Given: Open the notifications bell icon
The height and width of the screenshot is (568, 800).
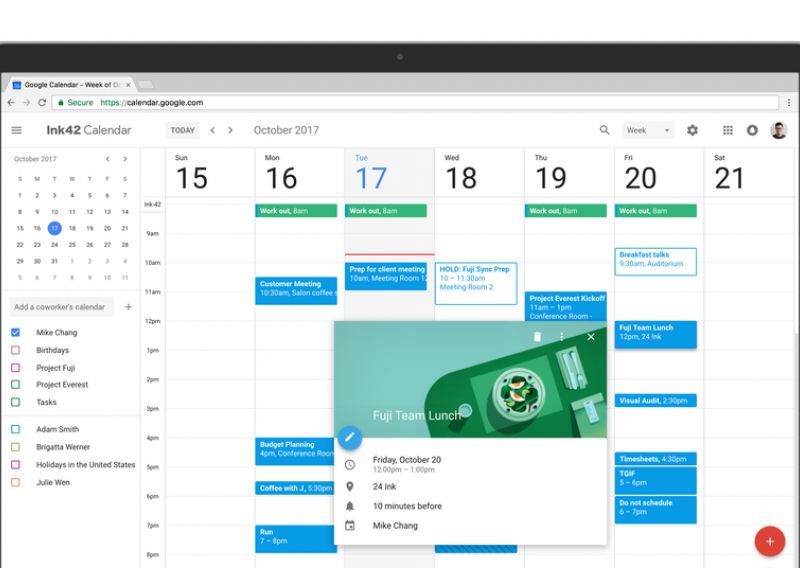Looking at the screenshot, I should pos(752,130).
